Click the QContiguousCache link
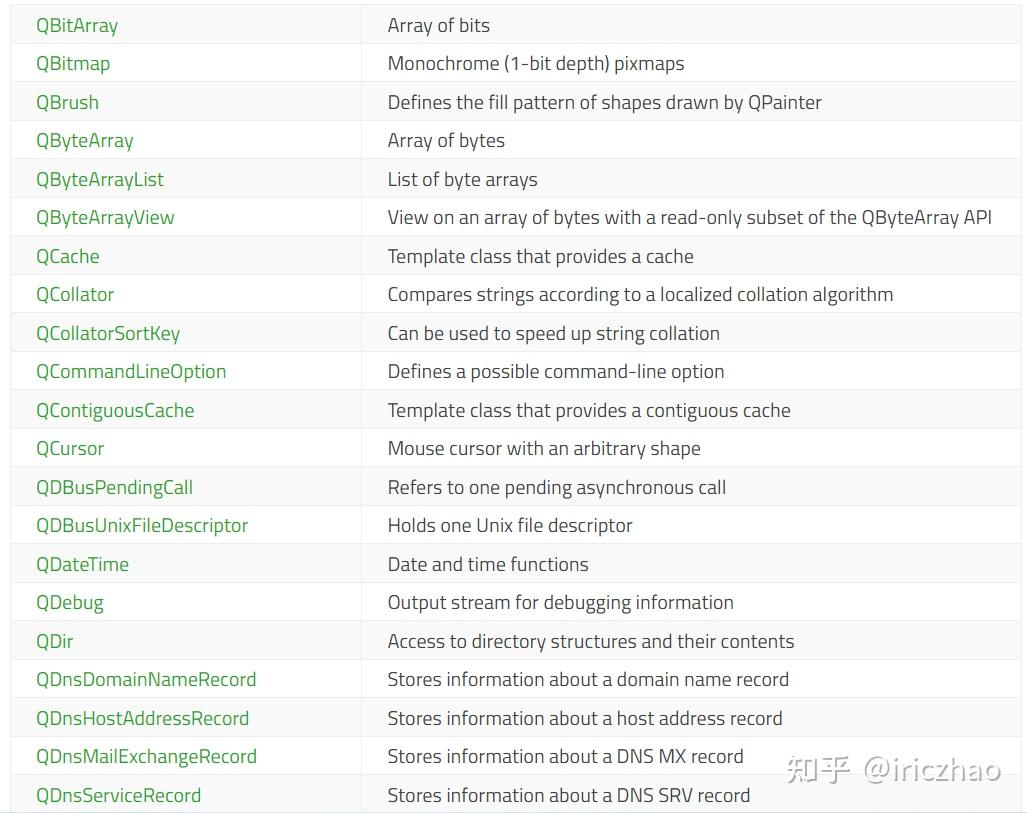Viewport: 1027px width, 813px height. pyautogui.click(x=115, y=410)
